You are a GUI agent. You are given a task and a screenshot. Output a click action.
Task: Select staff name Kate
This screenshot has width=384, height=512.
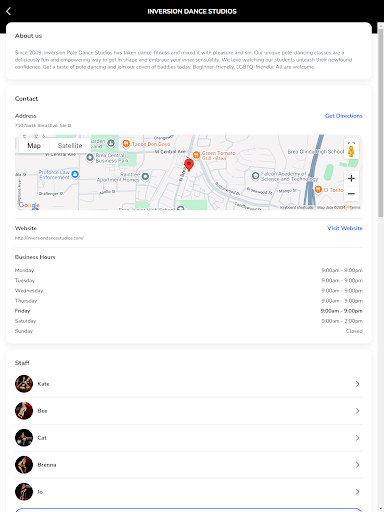pos(43,384)
